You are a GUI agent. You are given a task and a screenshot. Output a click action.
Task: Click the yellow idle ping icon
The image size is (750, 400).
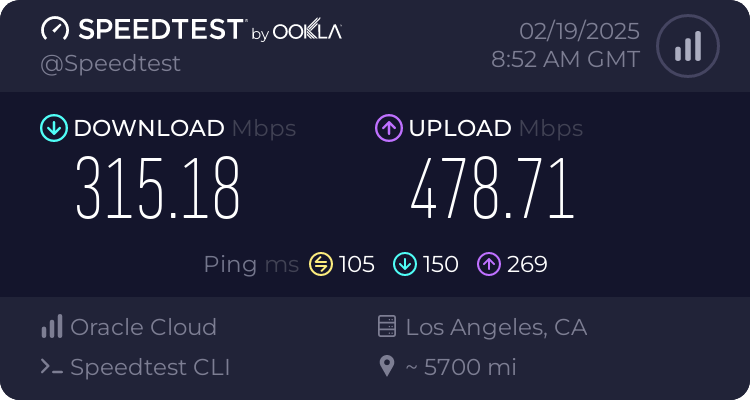[x=321, y=264]
